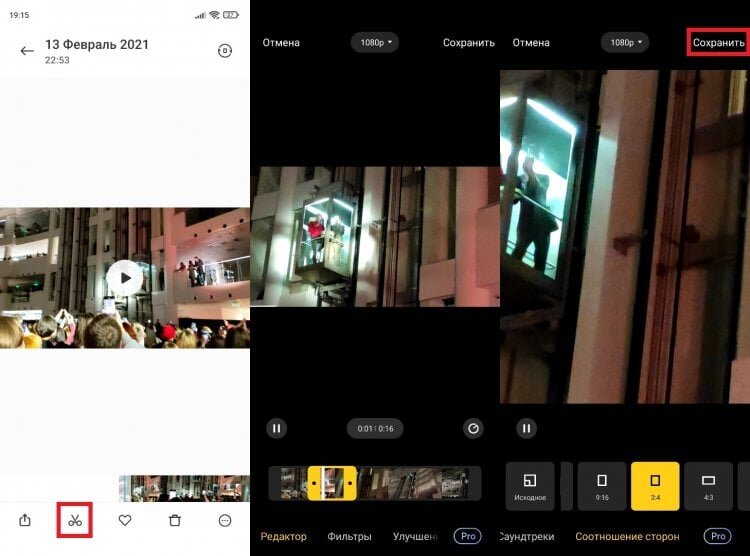Tap Отмена in the middle editor
The image size is (750, 556).
(x=281, y=43)
